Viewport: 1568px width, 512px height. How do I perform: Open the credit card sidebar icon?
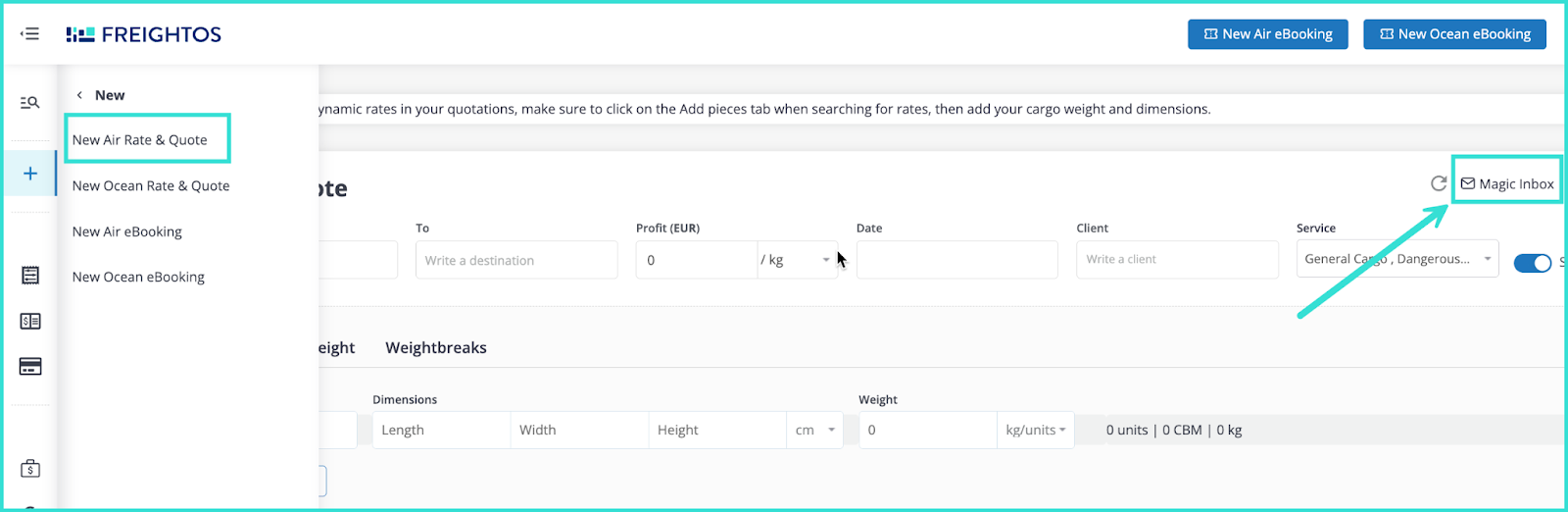pos(30,367)
